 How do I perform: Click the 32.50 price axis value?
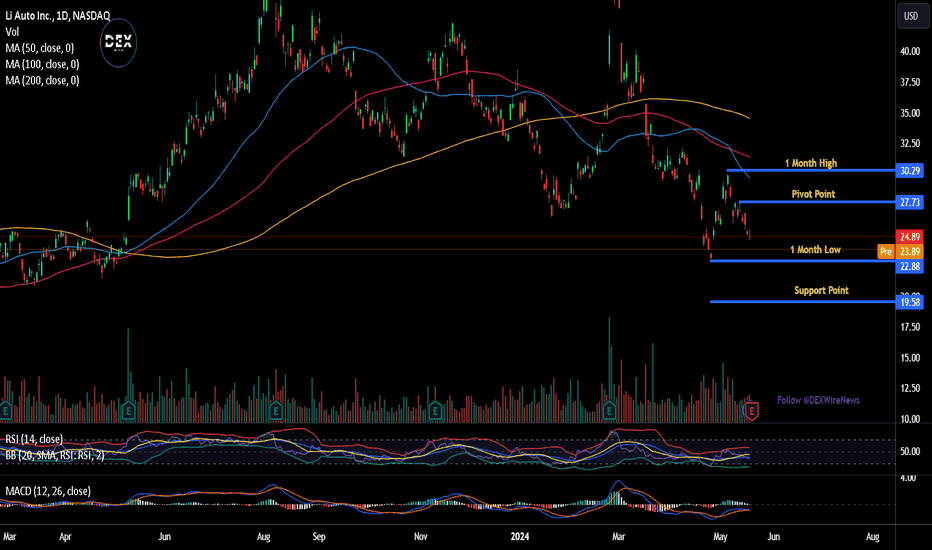tap(910, 143)
